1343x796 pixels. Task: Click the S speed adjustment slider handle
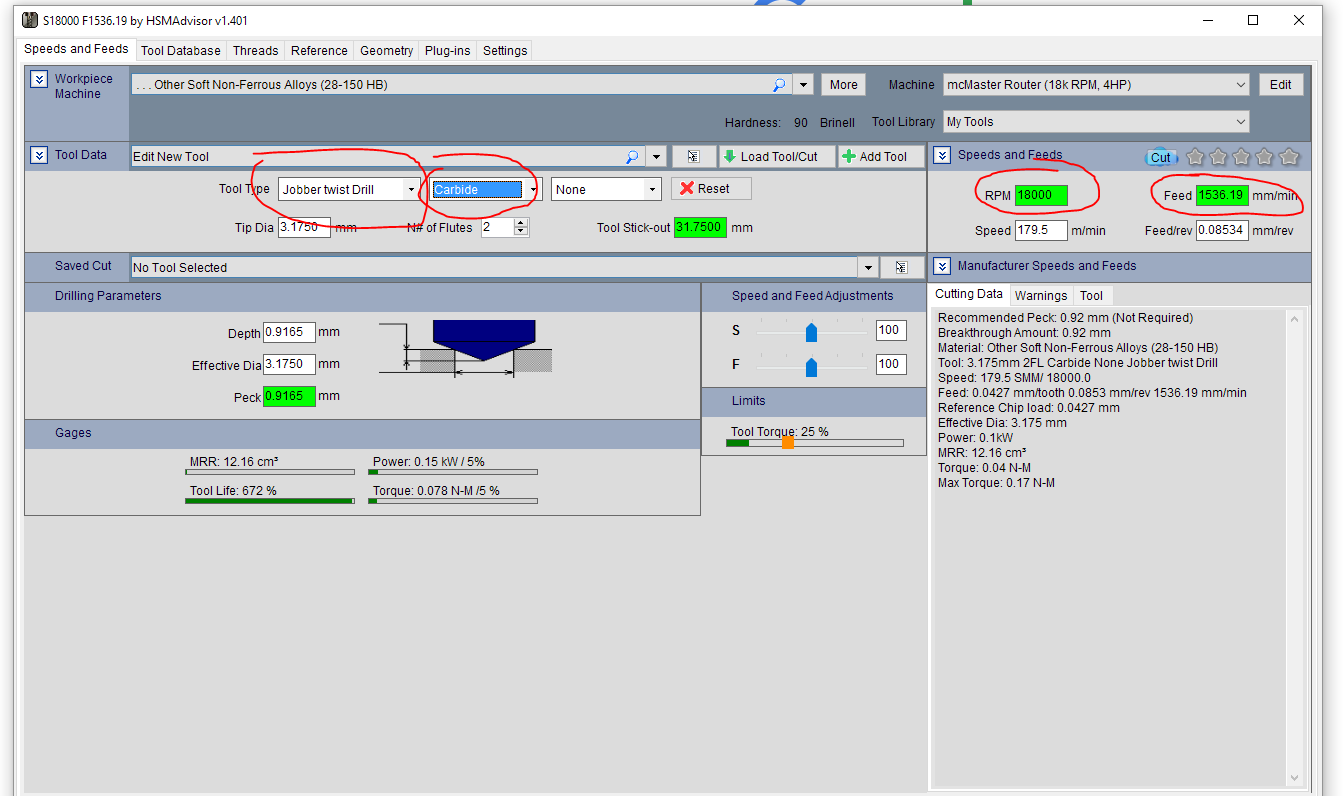click(811, 331)
